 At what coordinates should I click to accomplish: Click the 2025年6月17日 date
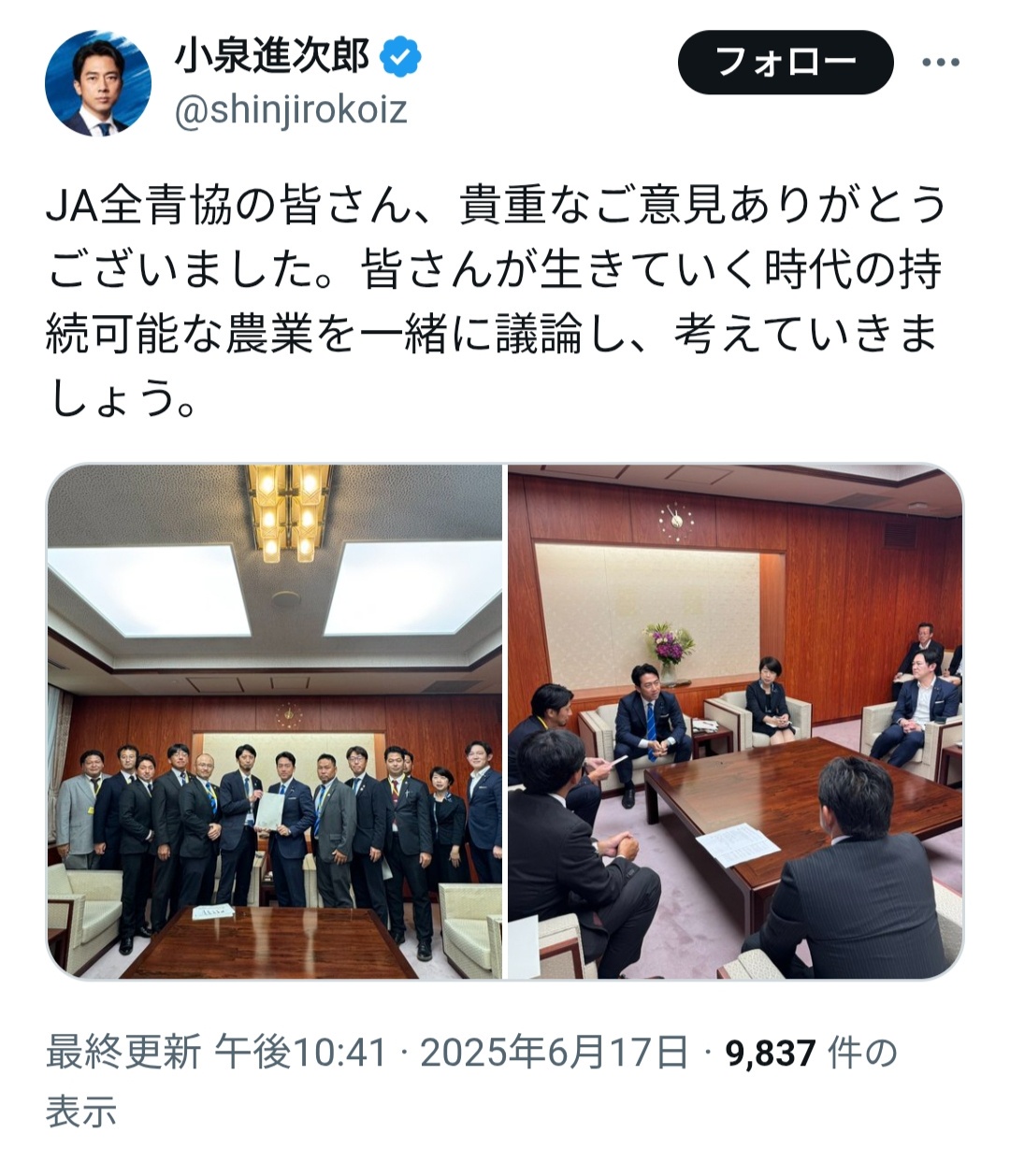tap(555, 1053)
